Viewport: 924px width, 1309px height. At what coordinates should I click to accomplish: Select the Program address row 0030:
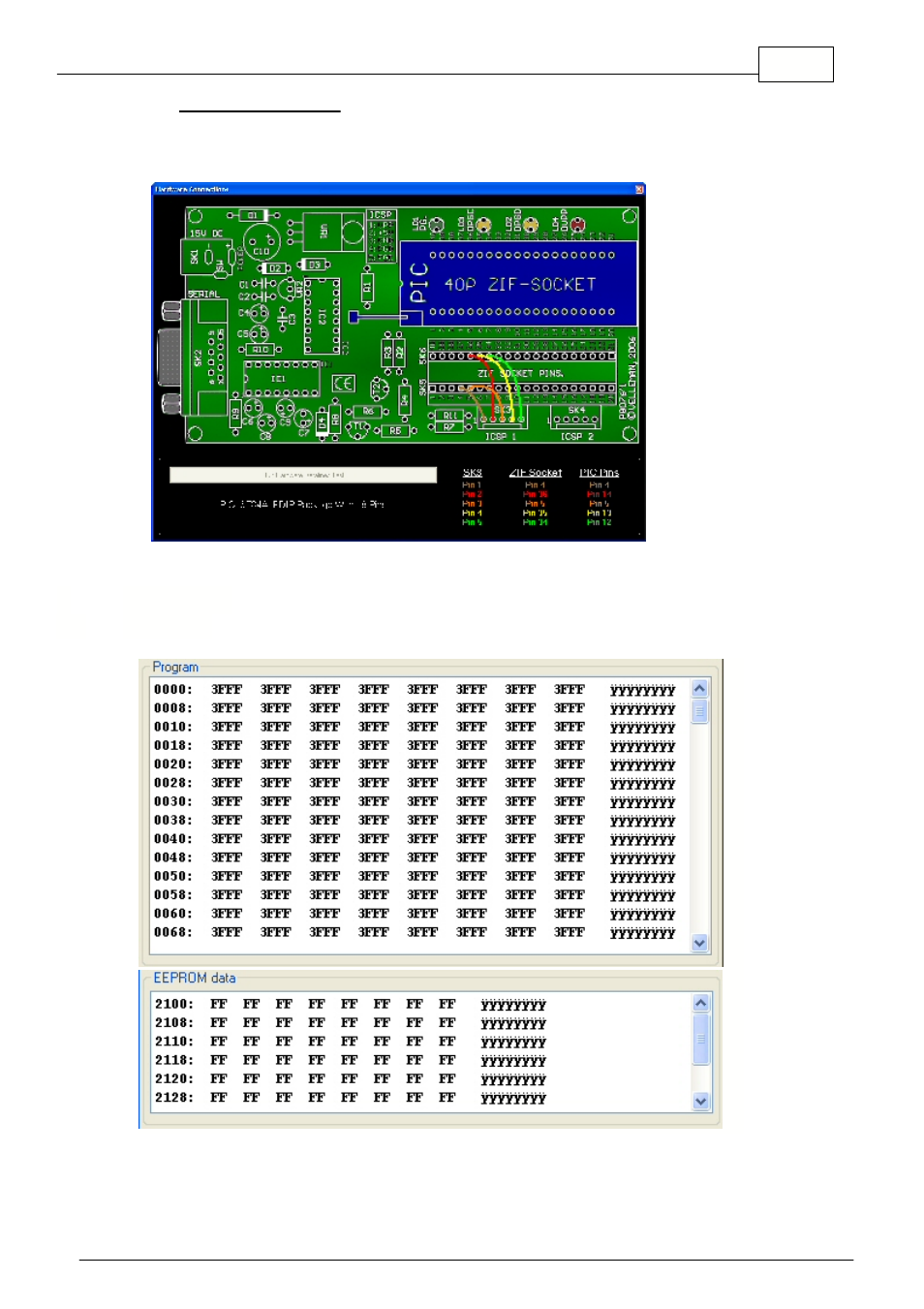415,801
